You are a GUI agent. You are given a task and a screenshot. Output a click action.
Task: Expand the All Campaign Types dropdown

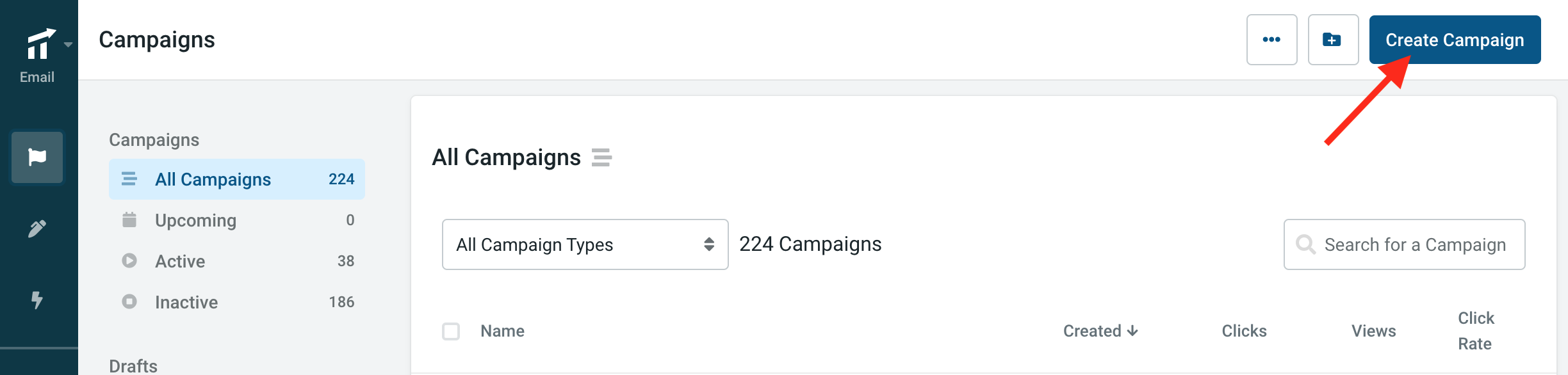[585, 244]
